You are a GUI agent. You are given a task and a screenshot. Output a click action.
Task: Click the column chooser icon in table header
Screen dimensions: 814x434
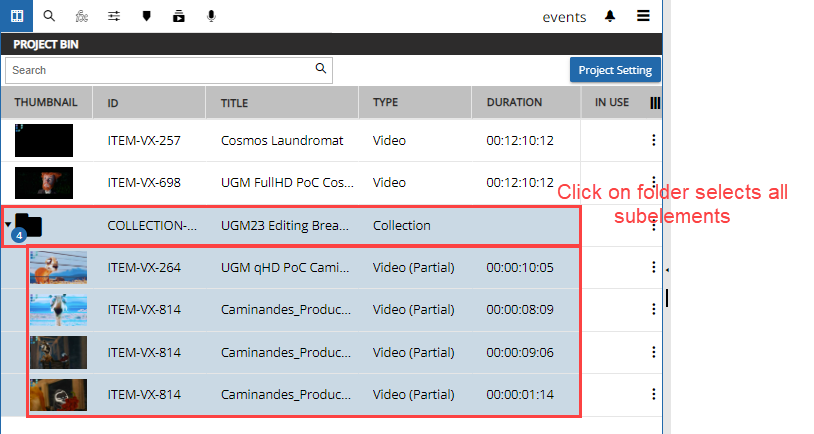click(x=655, y=102)
